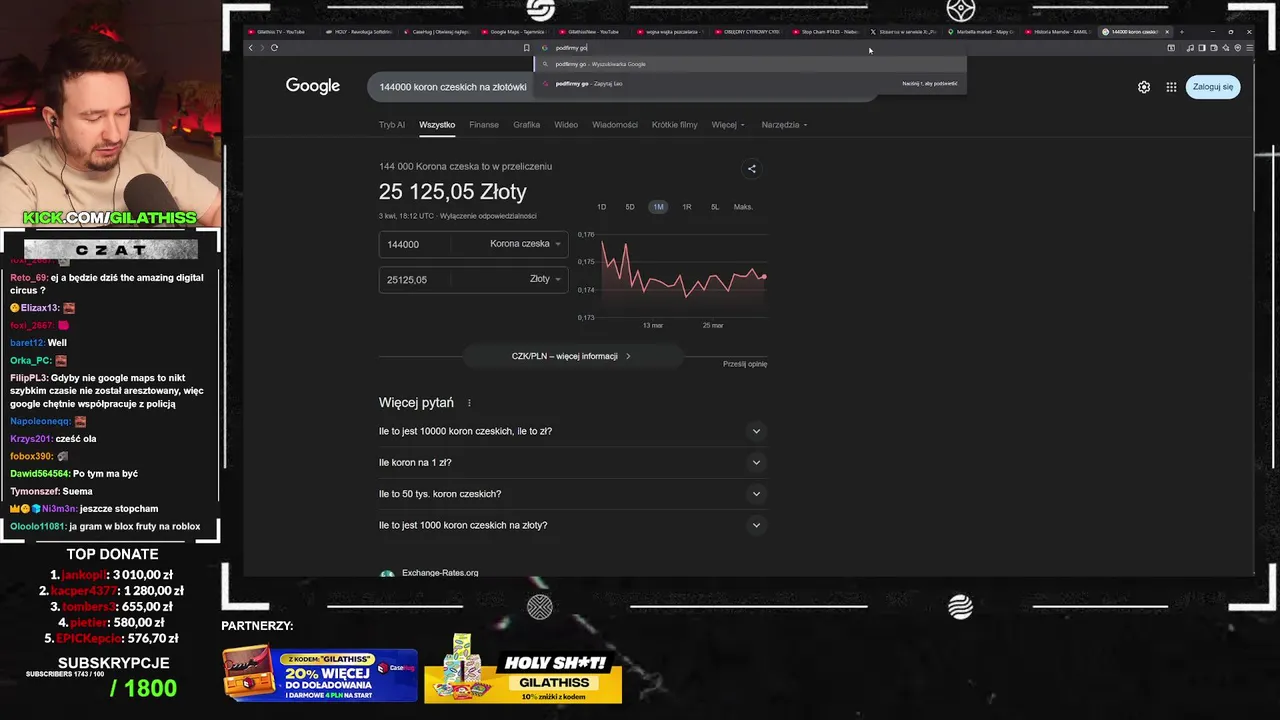This screenshot has height=720, width=1280.
Task: Click top donor jankopl entry
Action: coord(113,575)
